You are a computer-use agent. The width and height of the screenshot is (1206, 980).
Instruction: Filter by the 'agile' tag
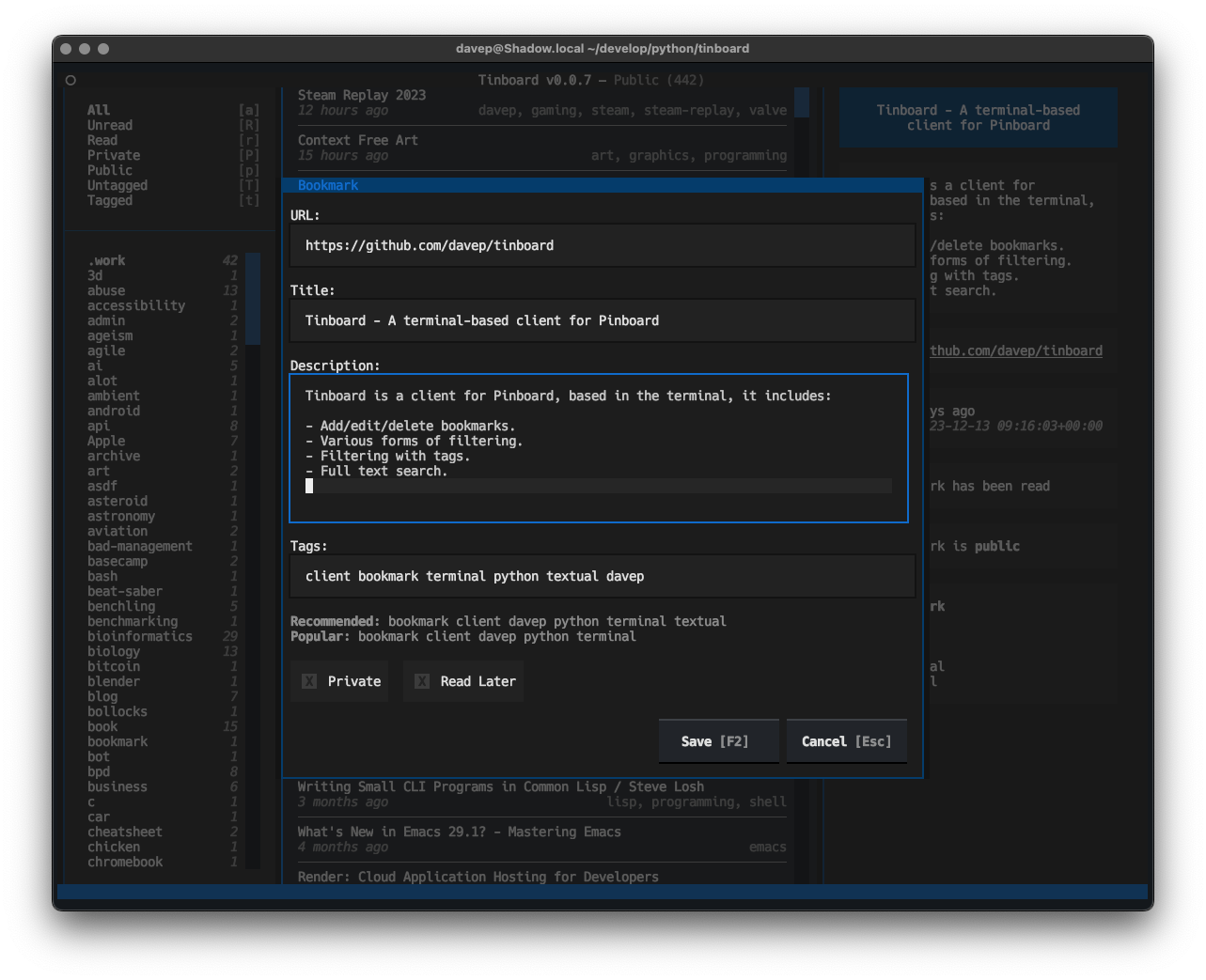pos(163,350)
